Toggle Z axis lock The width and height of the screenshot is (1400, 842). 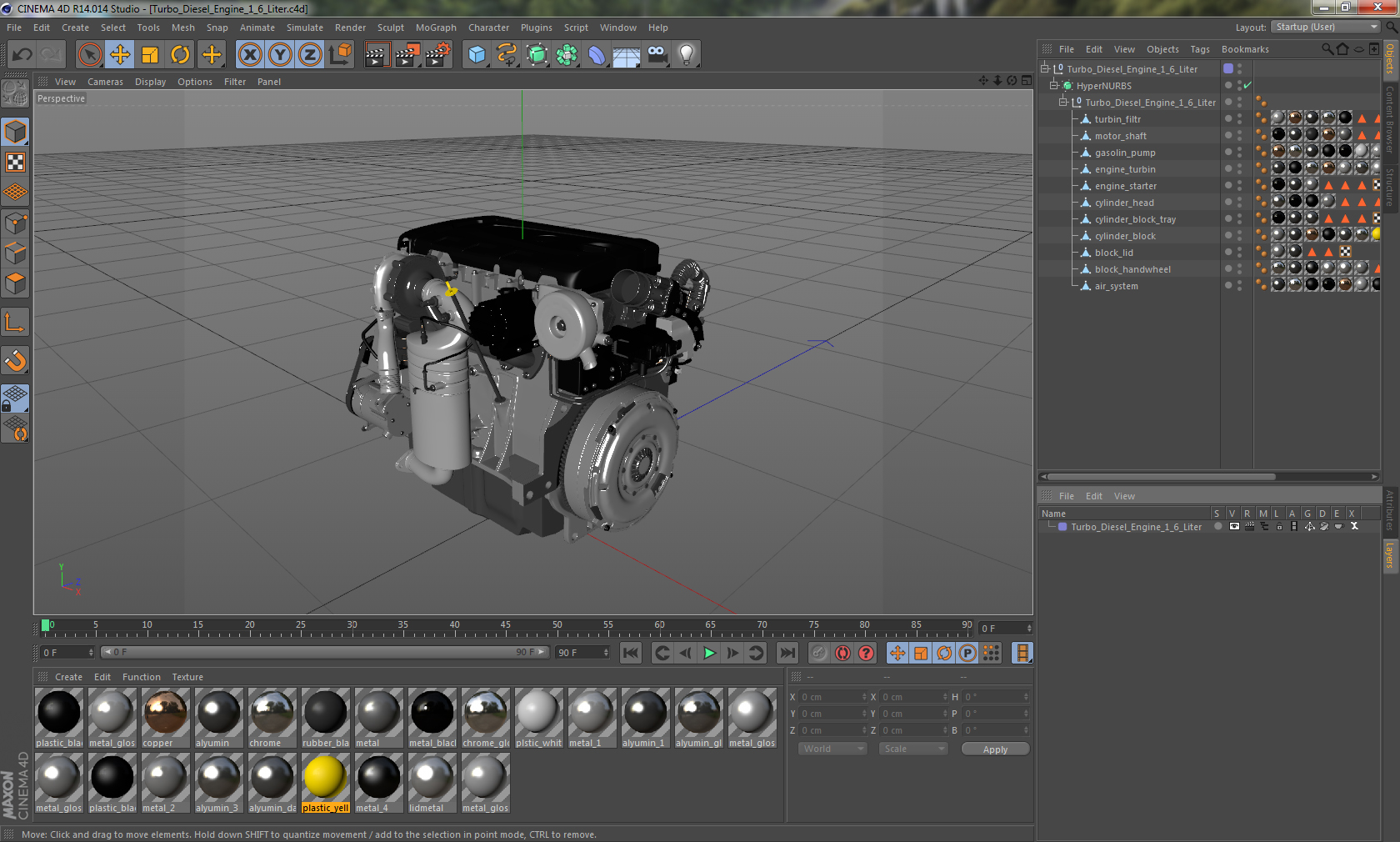point(310,55)
